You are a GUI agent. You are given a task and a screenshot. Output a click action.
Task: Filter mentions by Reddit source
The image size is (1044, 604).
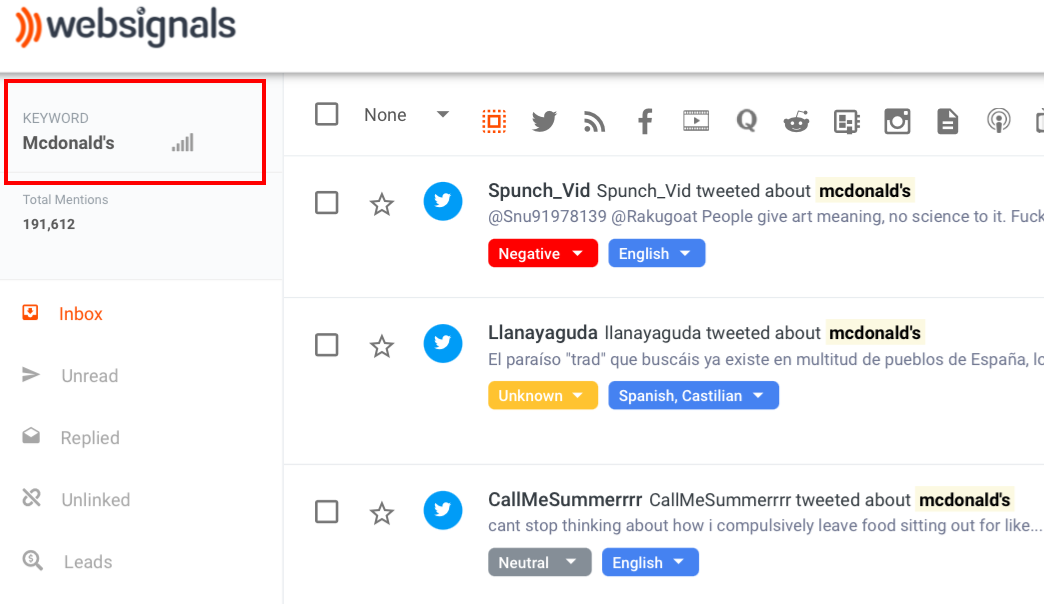[796, 121]
